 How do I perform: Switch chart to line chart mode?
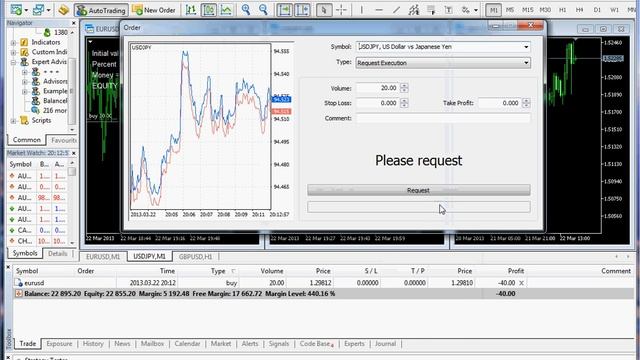click(226, 10)
